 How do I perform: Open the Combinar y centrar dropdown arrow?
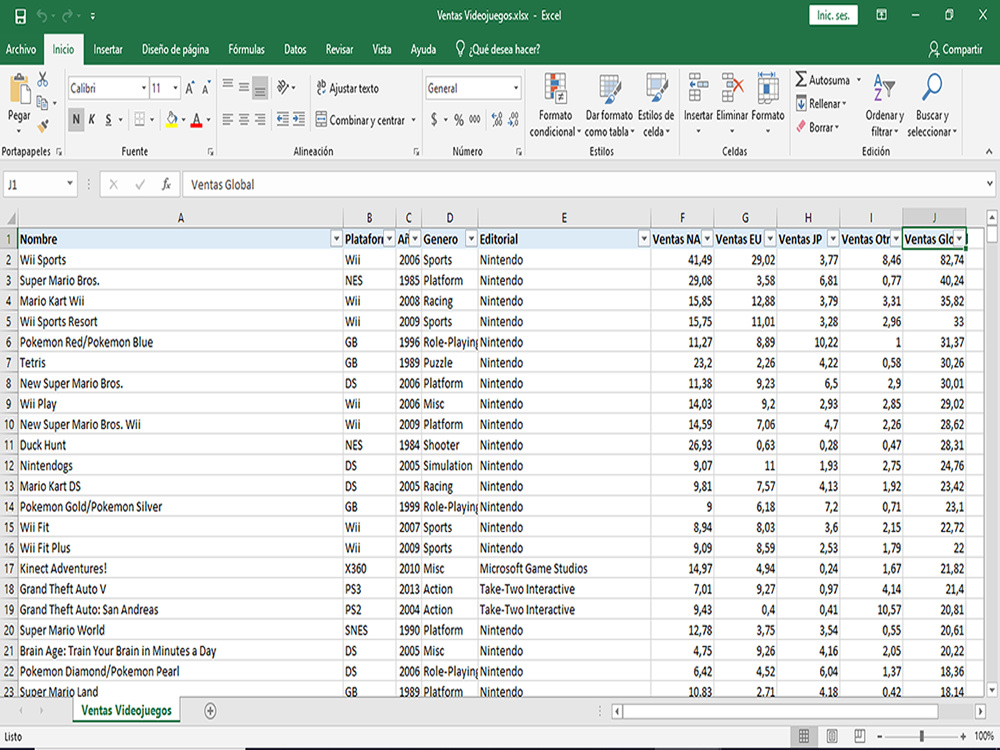(x=413, y=120)
